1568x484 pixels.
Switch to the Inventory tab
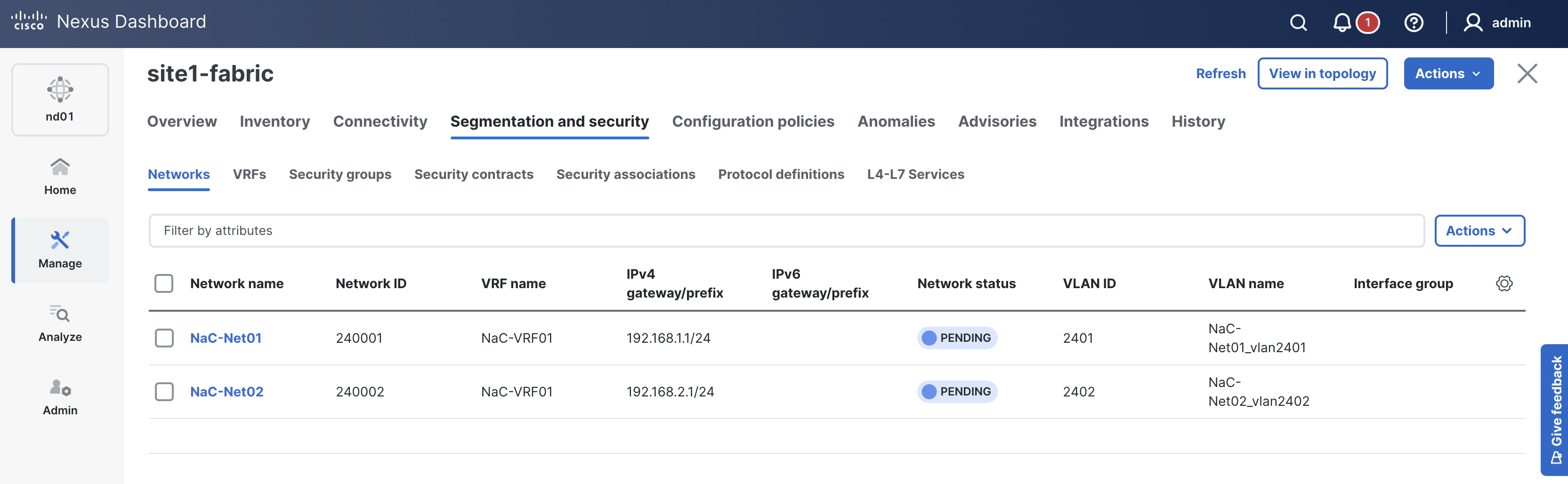275,121
